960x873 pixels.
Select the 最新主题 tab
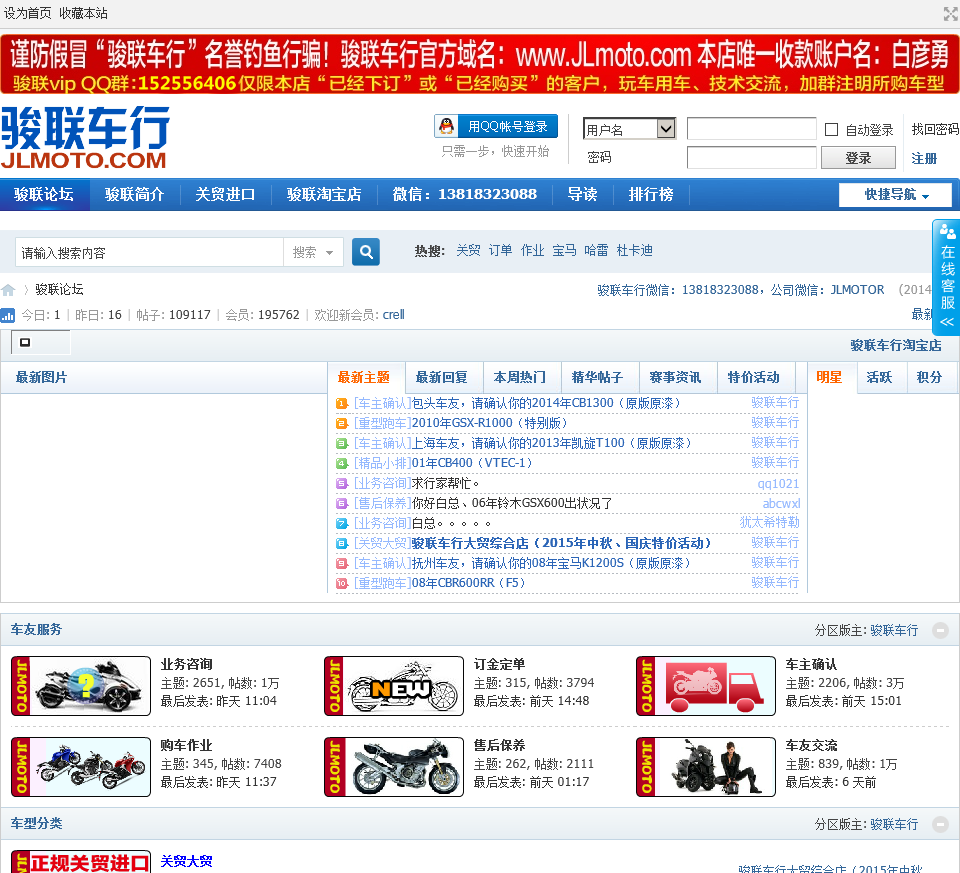(364, 377)
